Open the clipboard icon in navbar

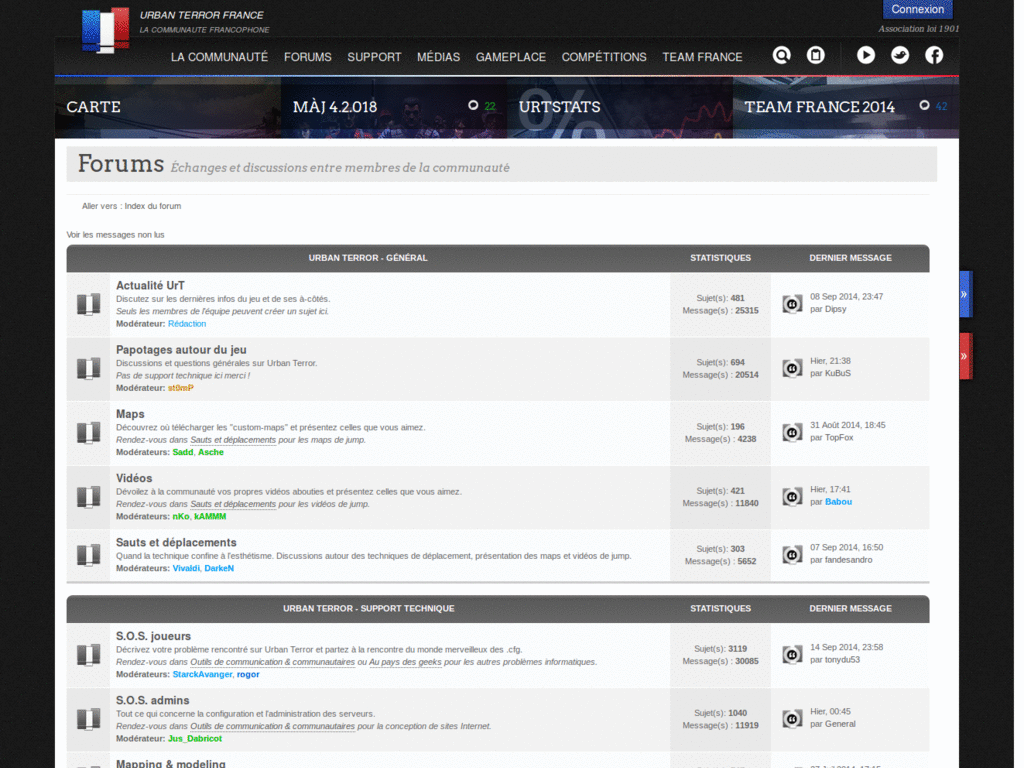pos(816,56)
